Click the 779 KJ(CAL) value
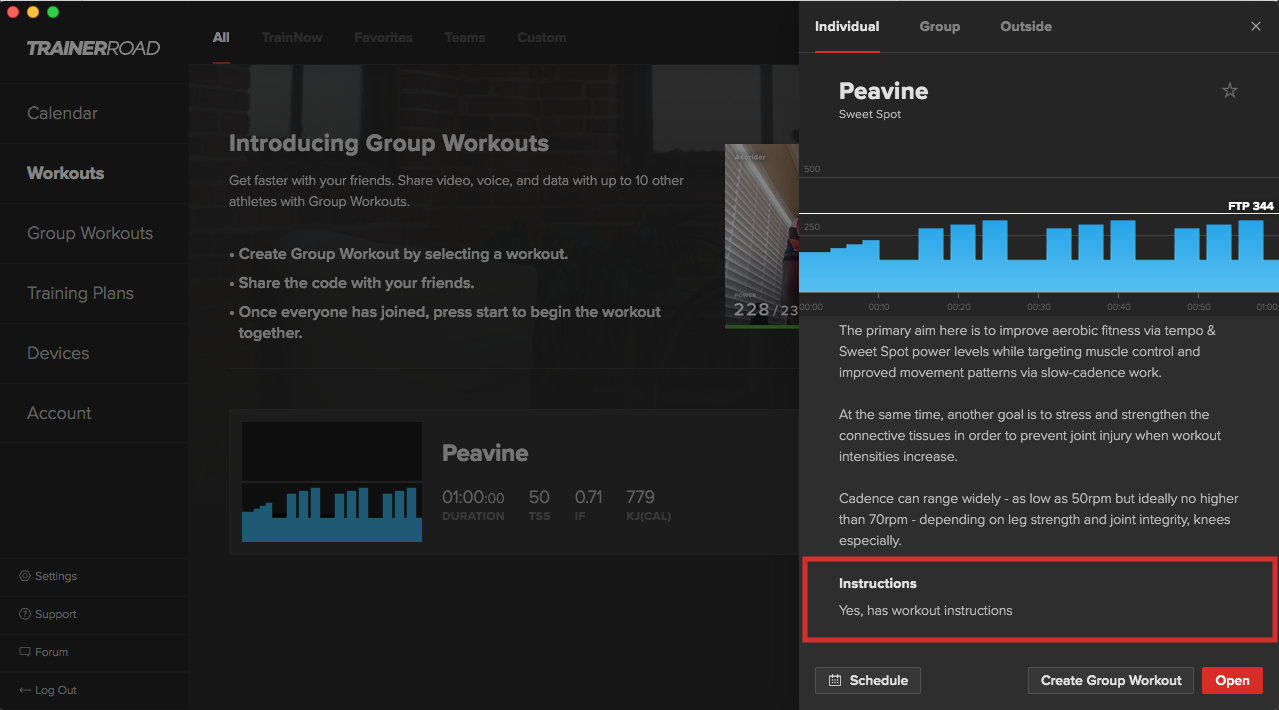The width and height of the screenshot is (1279, 710). coord(641,497)
